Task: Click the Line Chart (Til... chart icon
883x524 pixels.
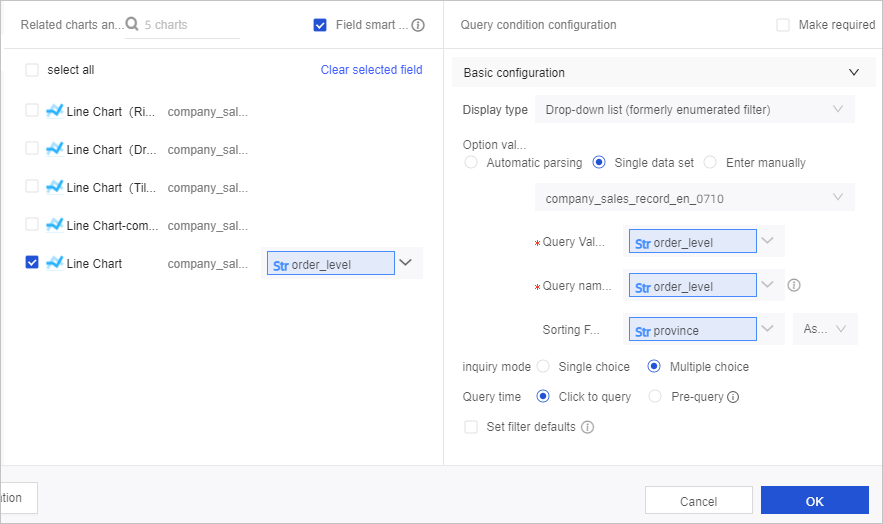Action: 54,187
